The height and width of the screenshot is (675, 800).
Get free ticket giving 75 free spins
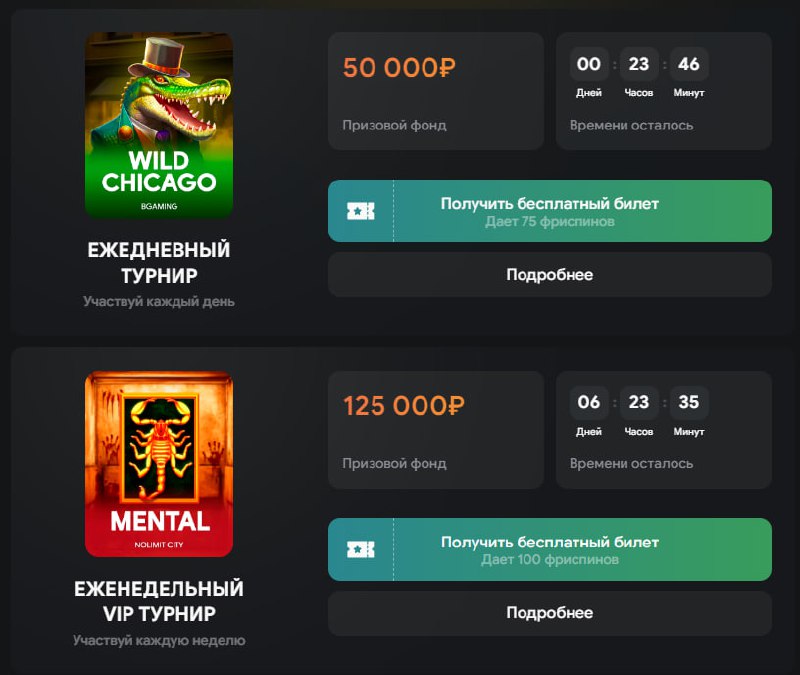(x=550, y=211)
